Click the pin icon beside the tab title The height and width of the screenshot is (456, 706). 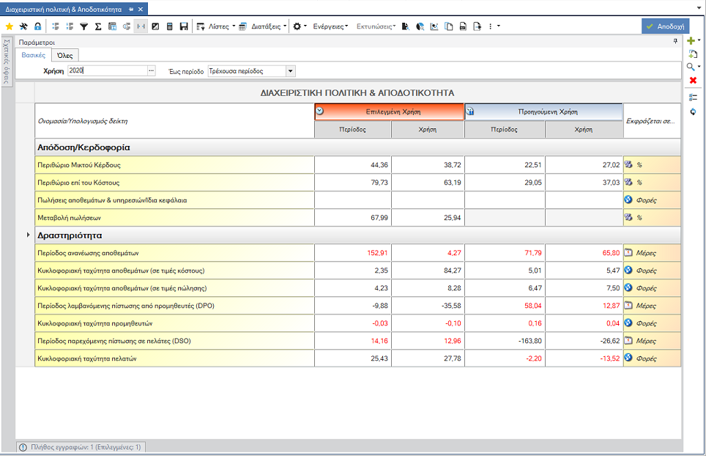pyautogui.click(x=131, y=9)
